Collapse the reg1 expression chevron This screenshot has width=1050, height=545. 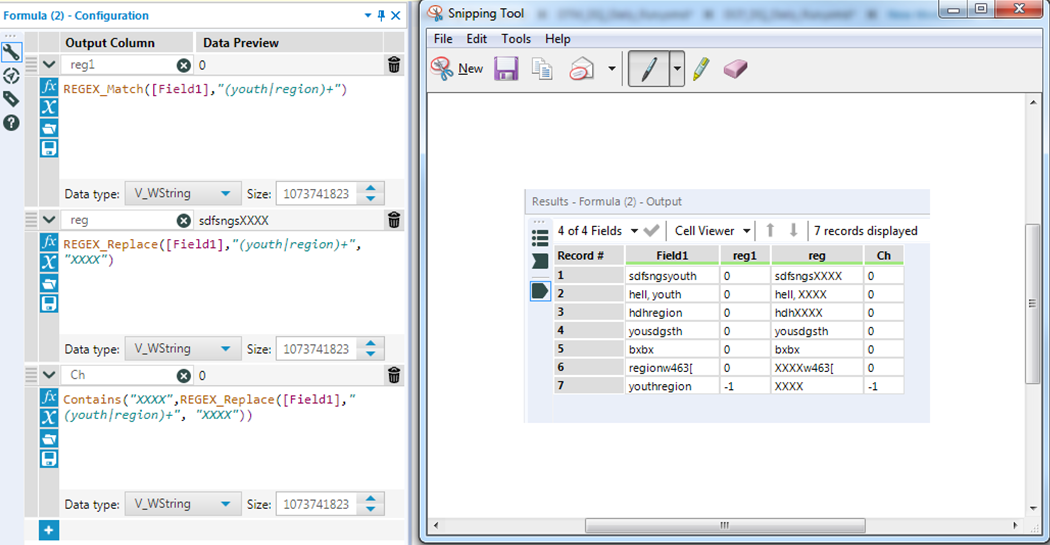tap(49, 65)
